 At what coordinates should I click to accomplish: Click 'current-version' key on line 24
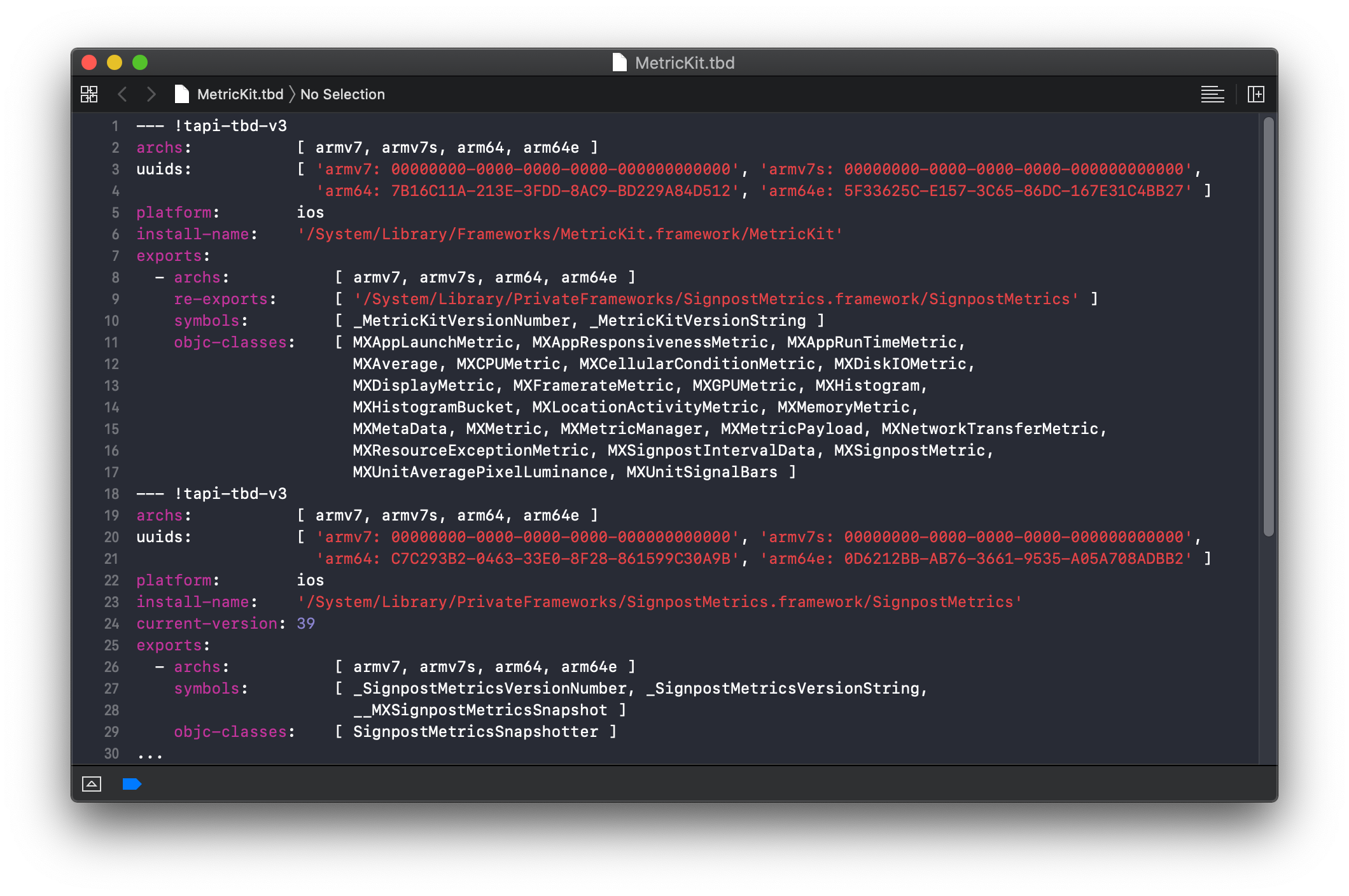pos(207,624)
